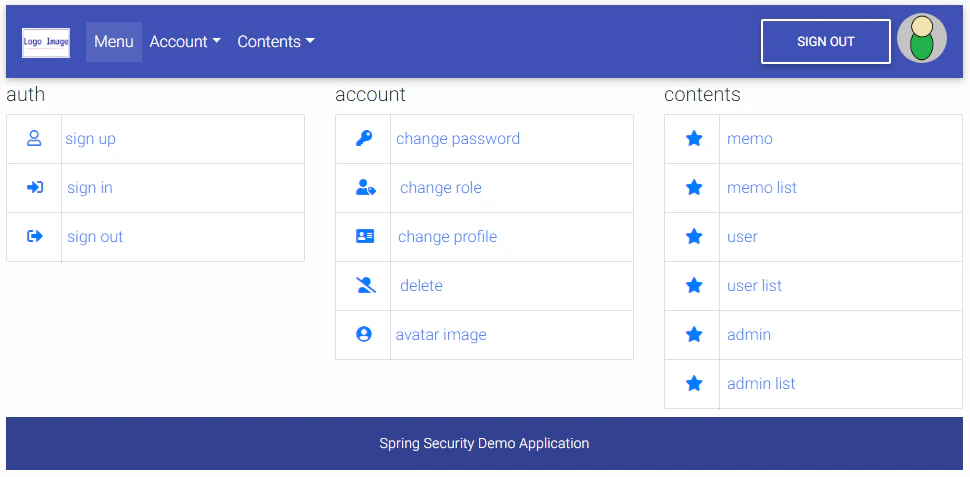Click the star icon in the user row

(x=694, y=236)
